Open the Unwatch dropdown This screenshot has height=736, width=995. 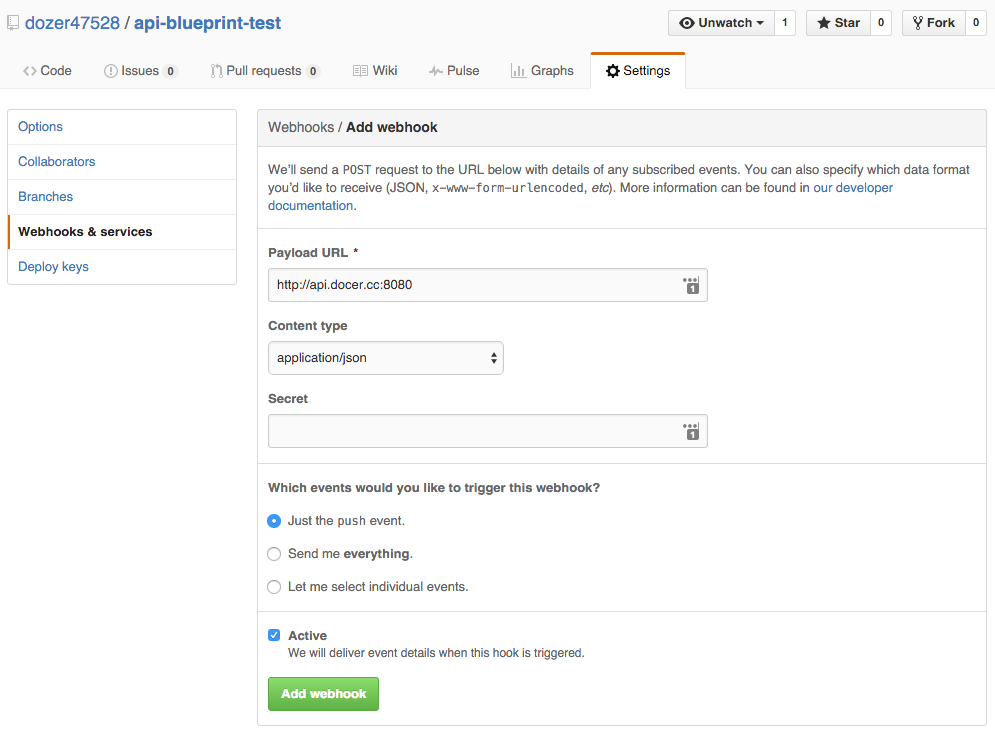pos(721,23)
